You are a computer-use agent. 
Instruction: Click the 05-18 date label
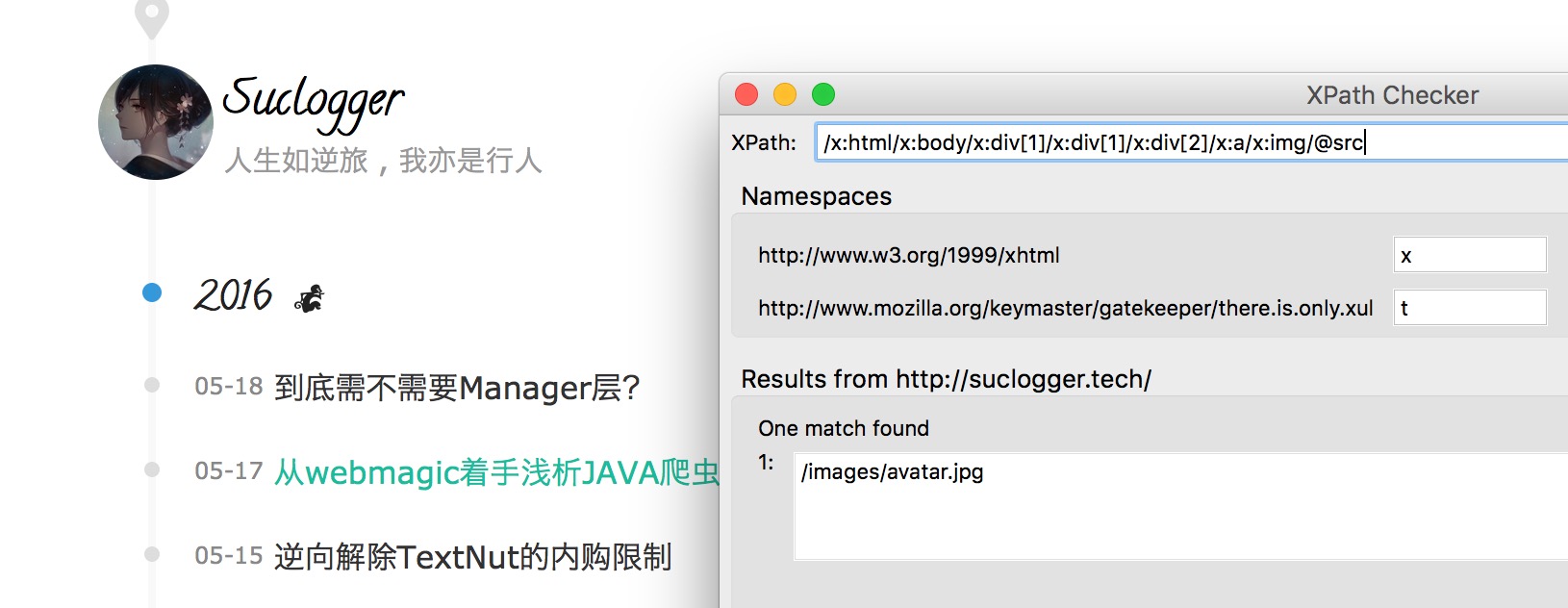point(229,387)
